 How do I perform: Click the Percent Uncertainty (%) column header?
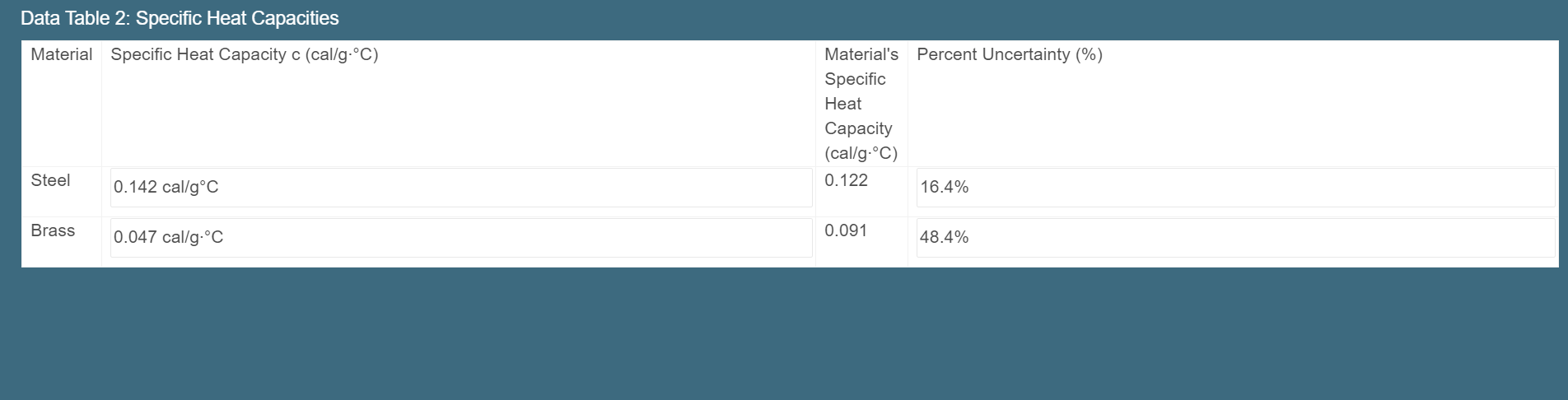[1009, 54]
